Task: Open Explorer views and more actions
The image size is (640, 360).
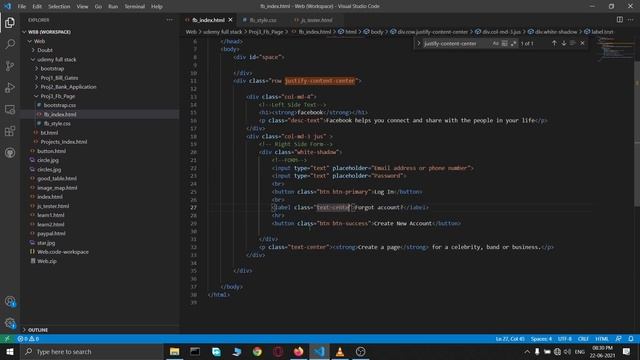Action: 169,20
